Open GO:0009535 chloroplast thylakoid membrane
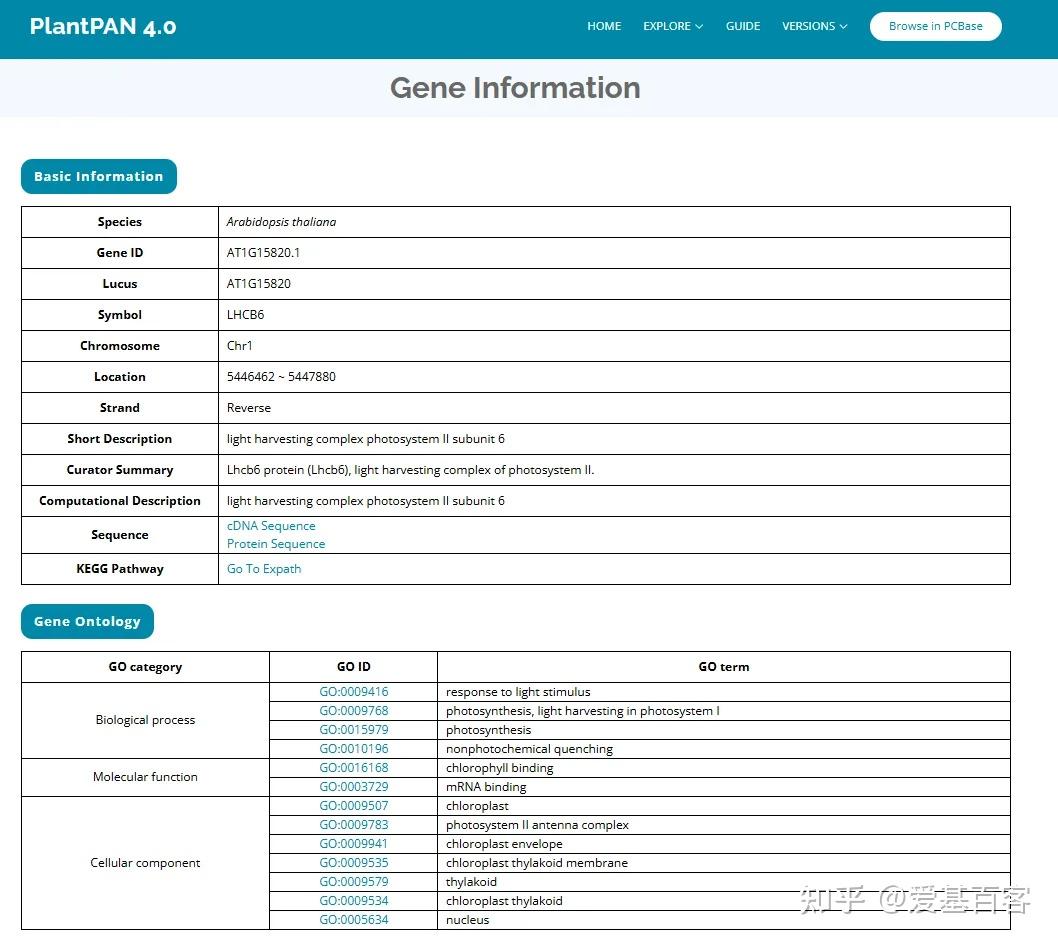 coord(353,862)
